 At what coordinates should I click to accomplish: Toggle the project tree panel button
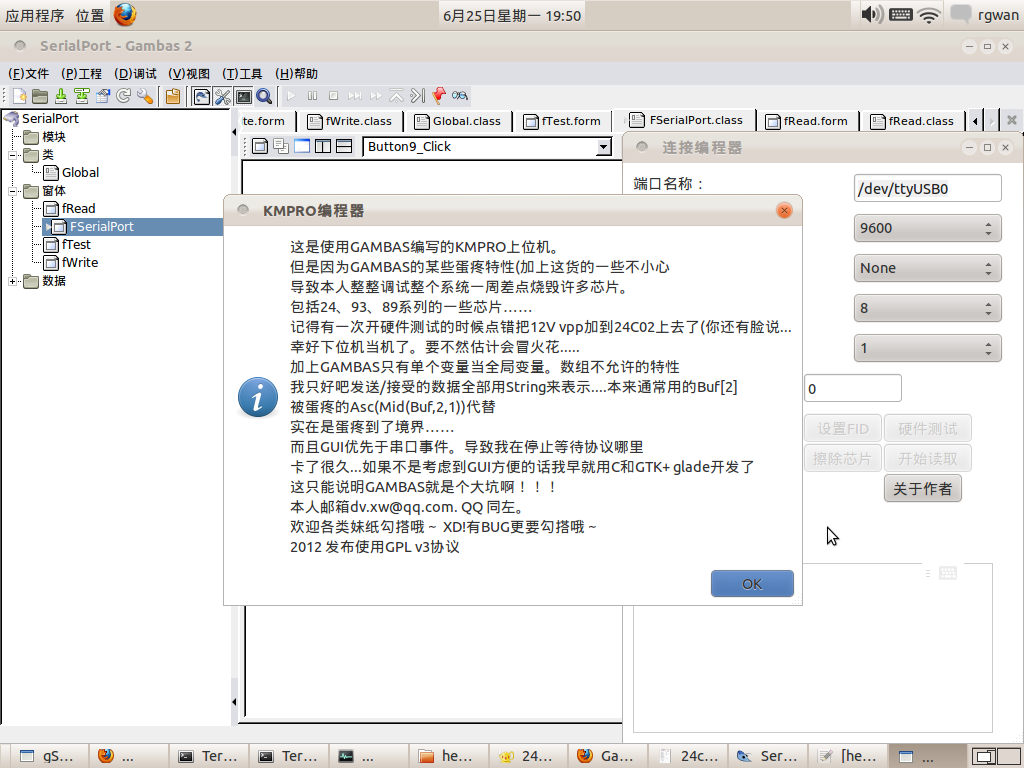[x=202, y=97]
